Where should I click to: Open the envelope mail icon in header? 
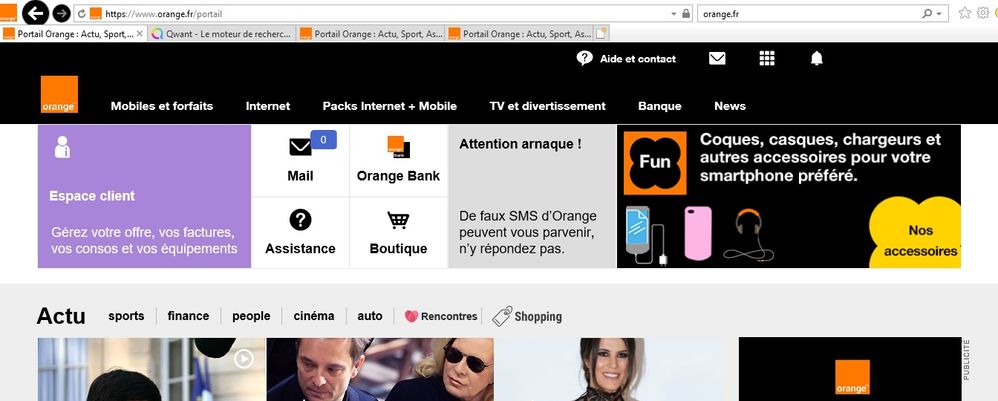[717, 59]
